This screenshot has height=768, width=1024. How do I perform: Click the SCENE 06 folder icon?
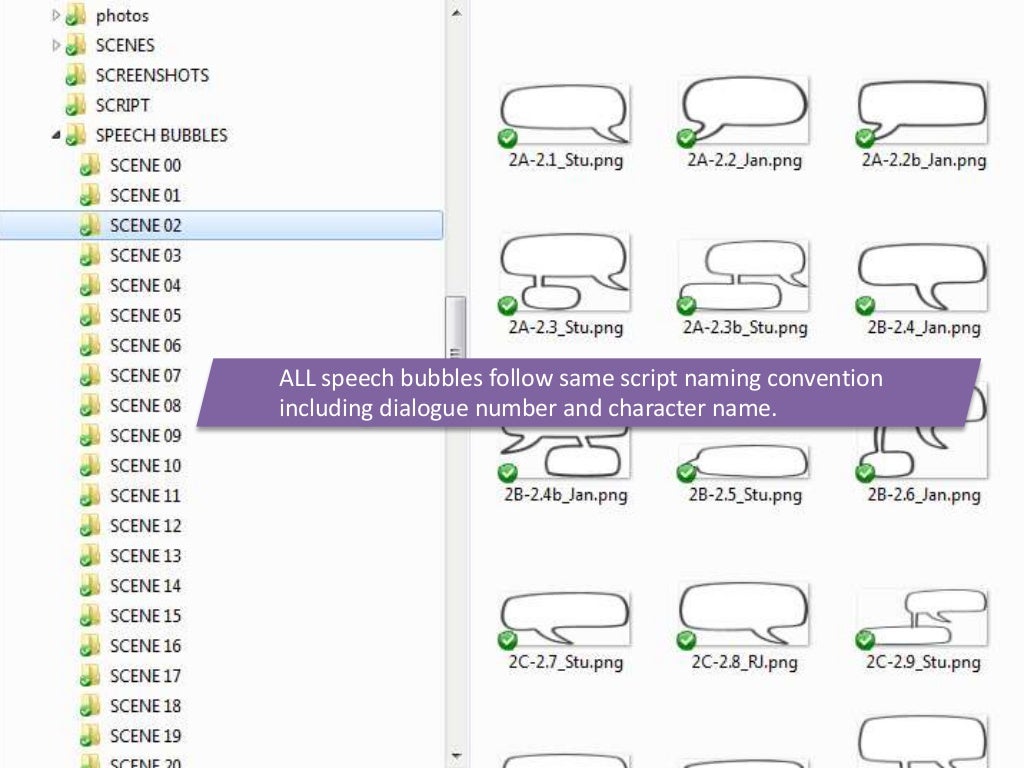(x=90, y=345)
